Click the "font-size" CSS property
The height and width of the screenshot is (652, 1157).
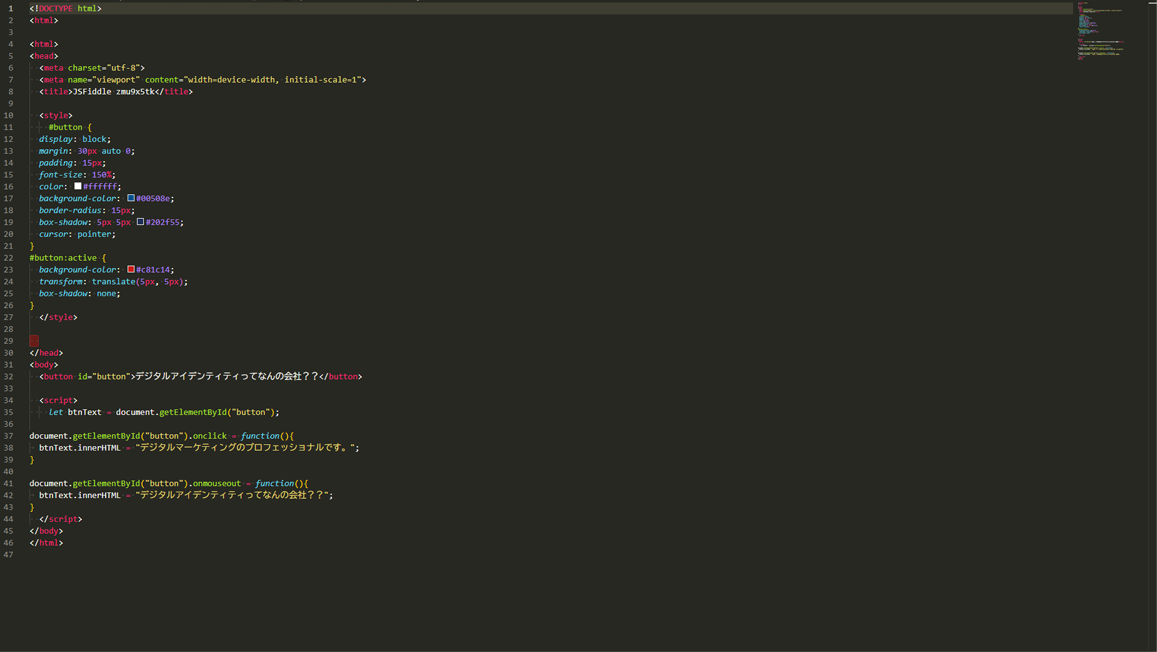click(x=61, y=175)
